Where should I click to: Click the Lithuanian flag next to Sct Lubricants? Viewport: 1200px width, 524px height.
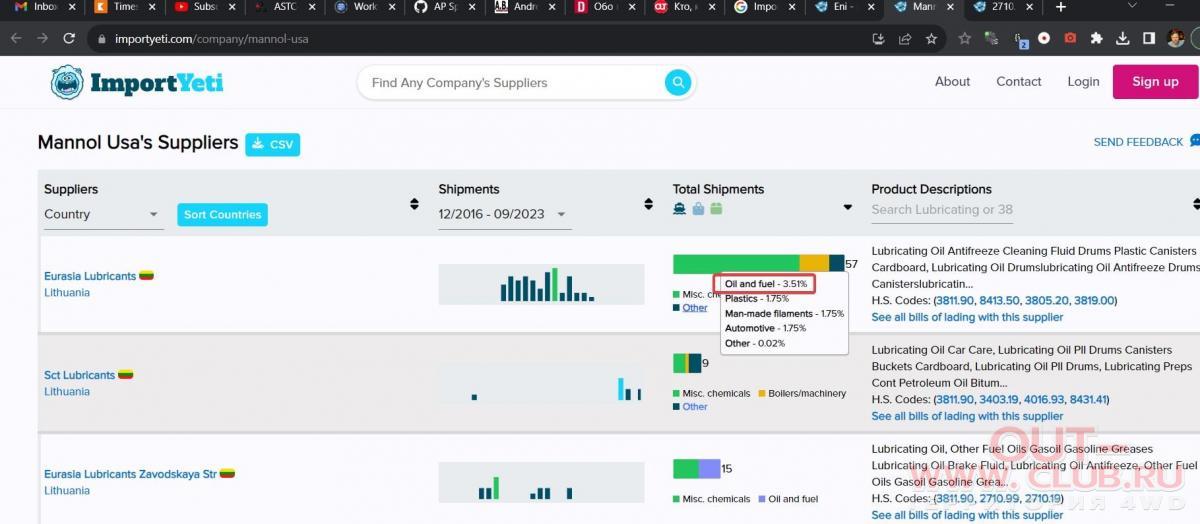point(126,375)
